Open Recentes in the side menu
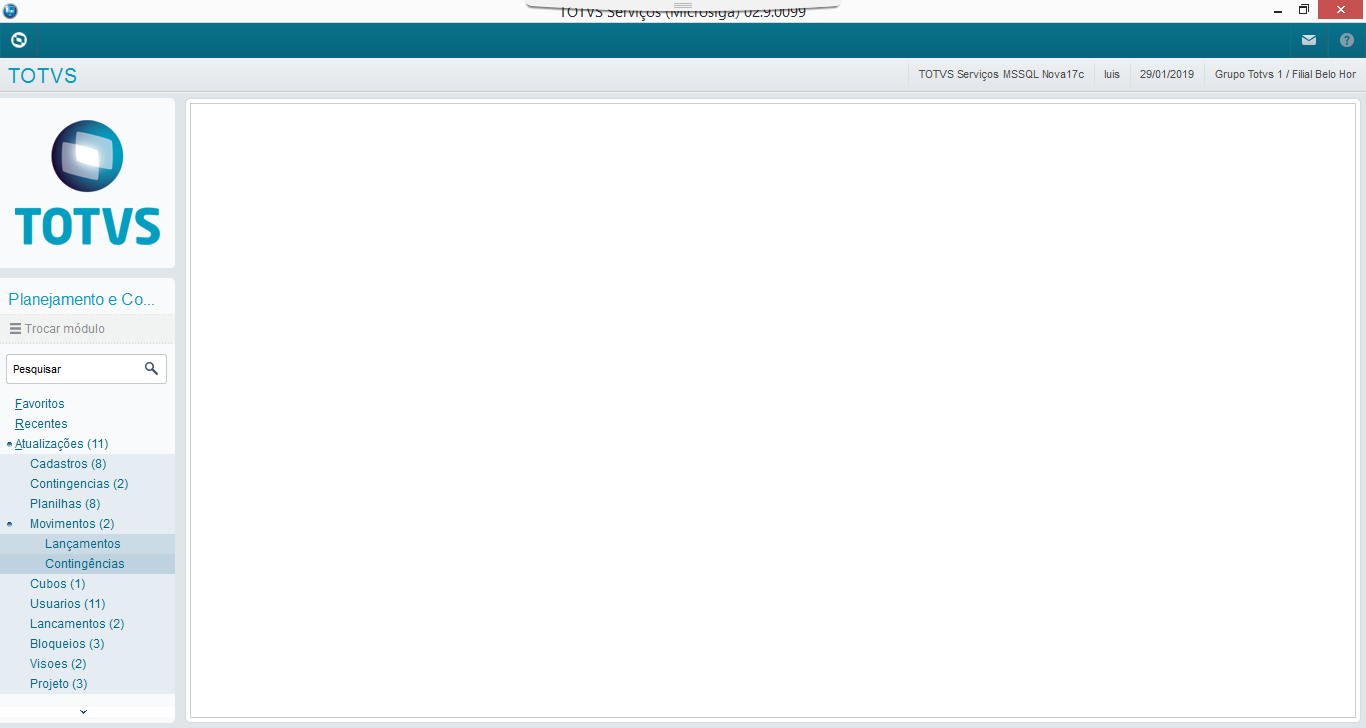The image size is (1366, 728). coord(41,424)
